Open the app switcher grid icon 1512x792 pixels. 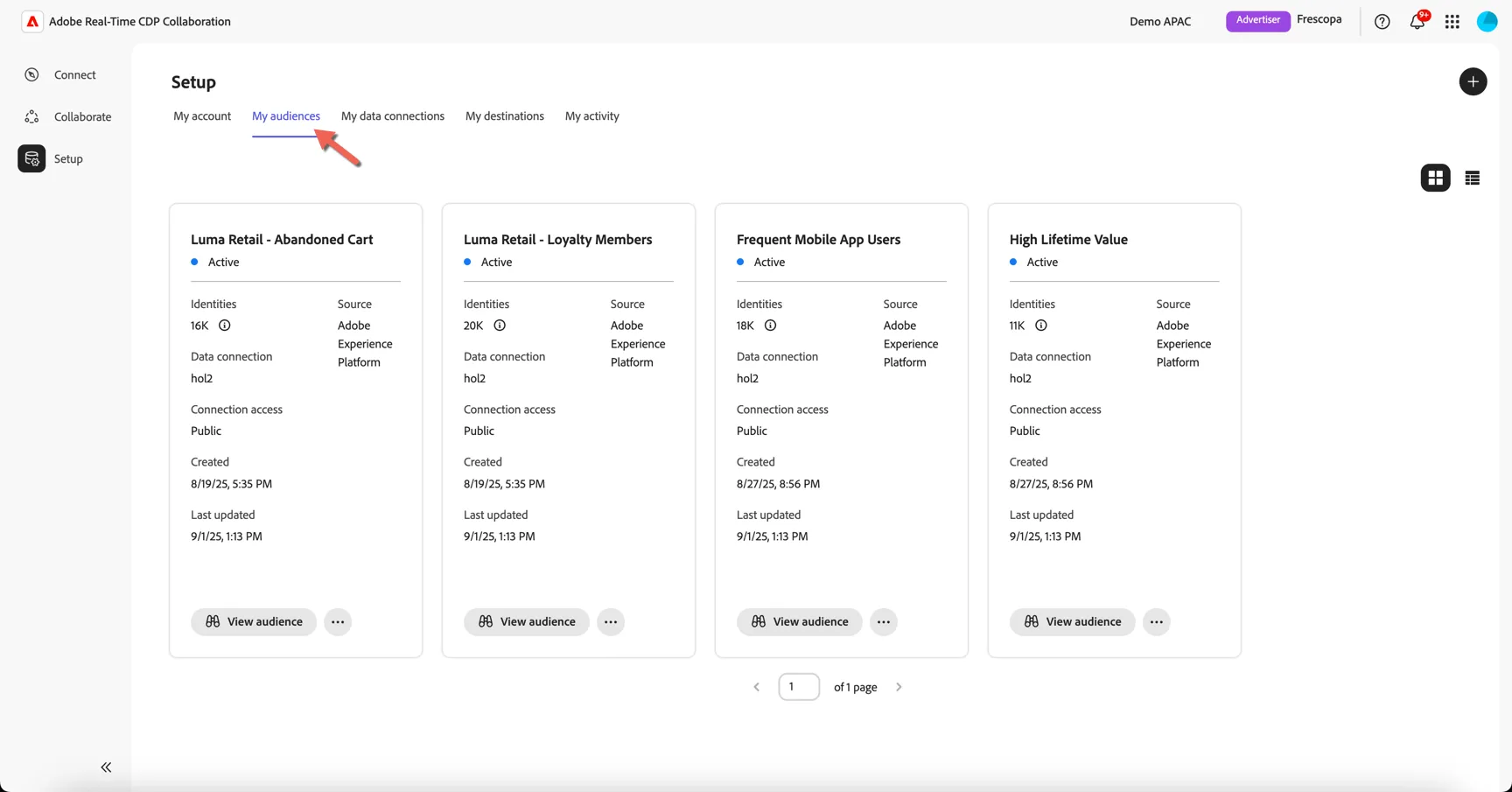(1452, 22)
